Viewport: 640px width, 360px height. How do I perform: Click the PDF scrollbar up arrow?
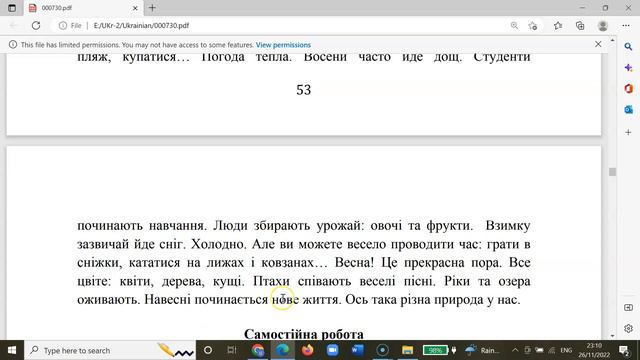tap(612, 40)
